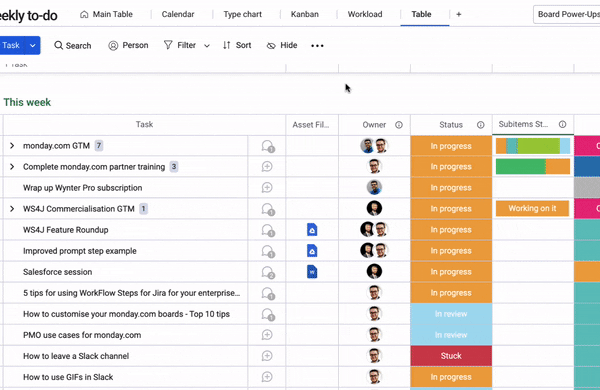Change the Stuck status on Slack channel task
This screenshot has width=600, height=390.
(451, 356)
